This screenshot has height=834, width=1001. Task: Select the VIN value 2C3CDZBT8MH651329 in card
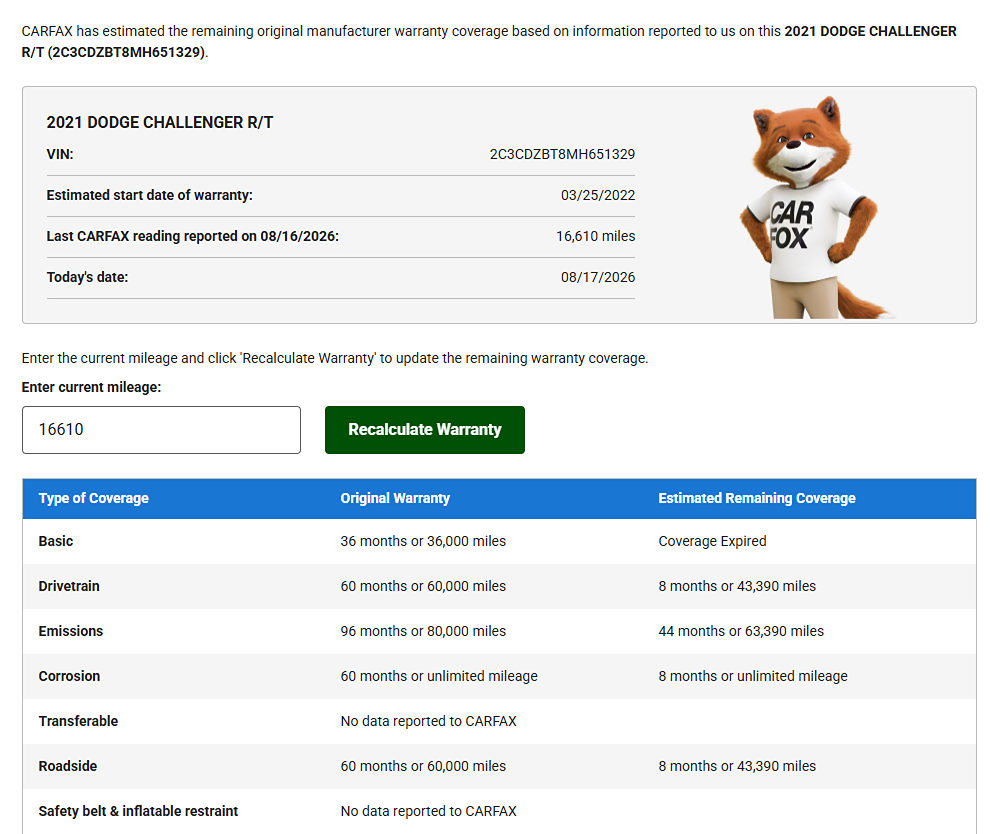562,155
